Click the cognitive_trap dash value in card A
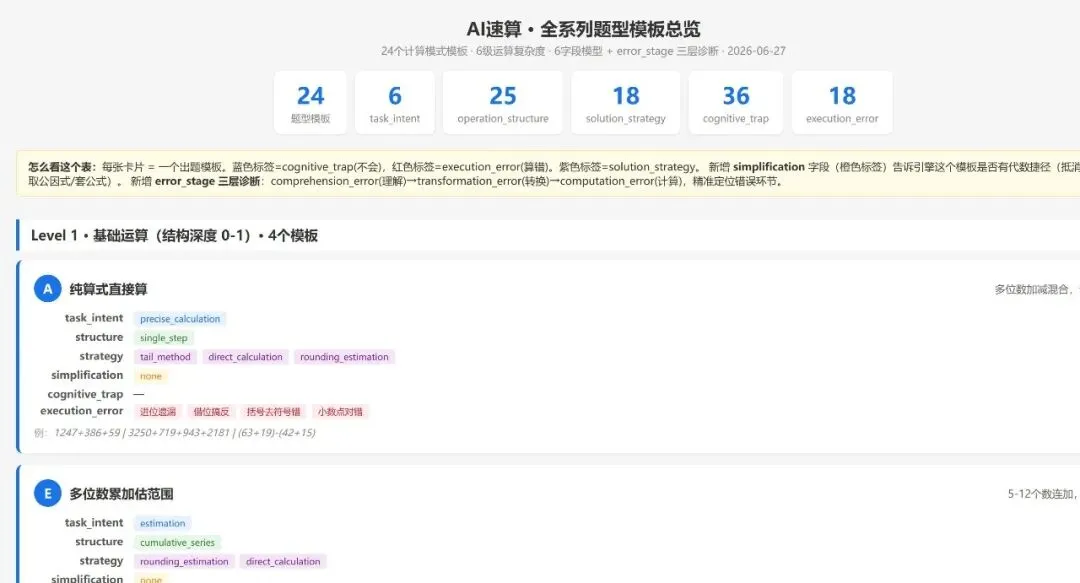Screen dimensions: 1080x583 (138, 394)
